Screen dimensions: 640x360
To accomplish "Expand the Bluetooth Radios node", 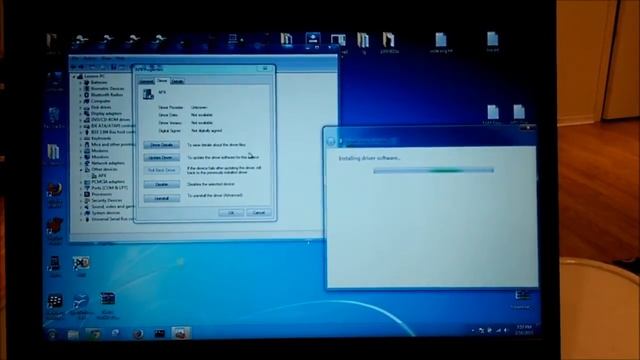I will tap(81, 95).
